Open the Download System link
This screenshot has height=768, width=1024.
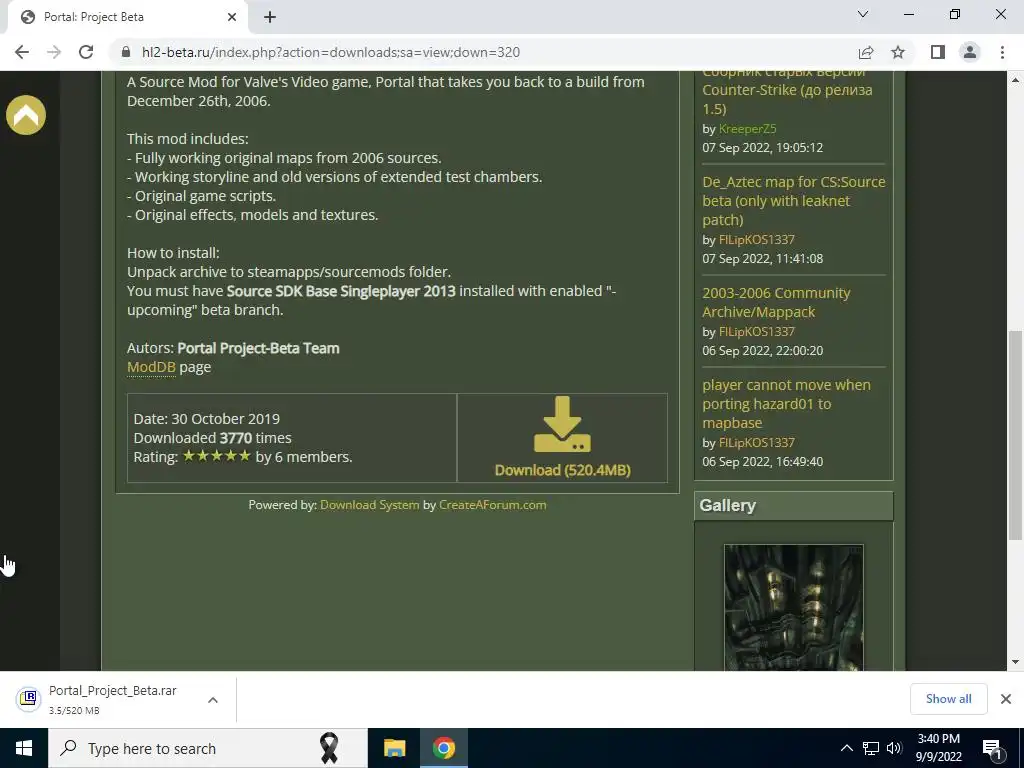click(x=370, y=505)
